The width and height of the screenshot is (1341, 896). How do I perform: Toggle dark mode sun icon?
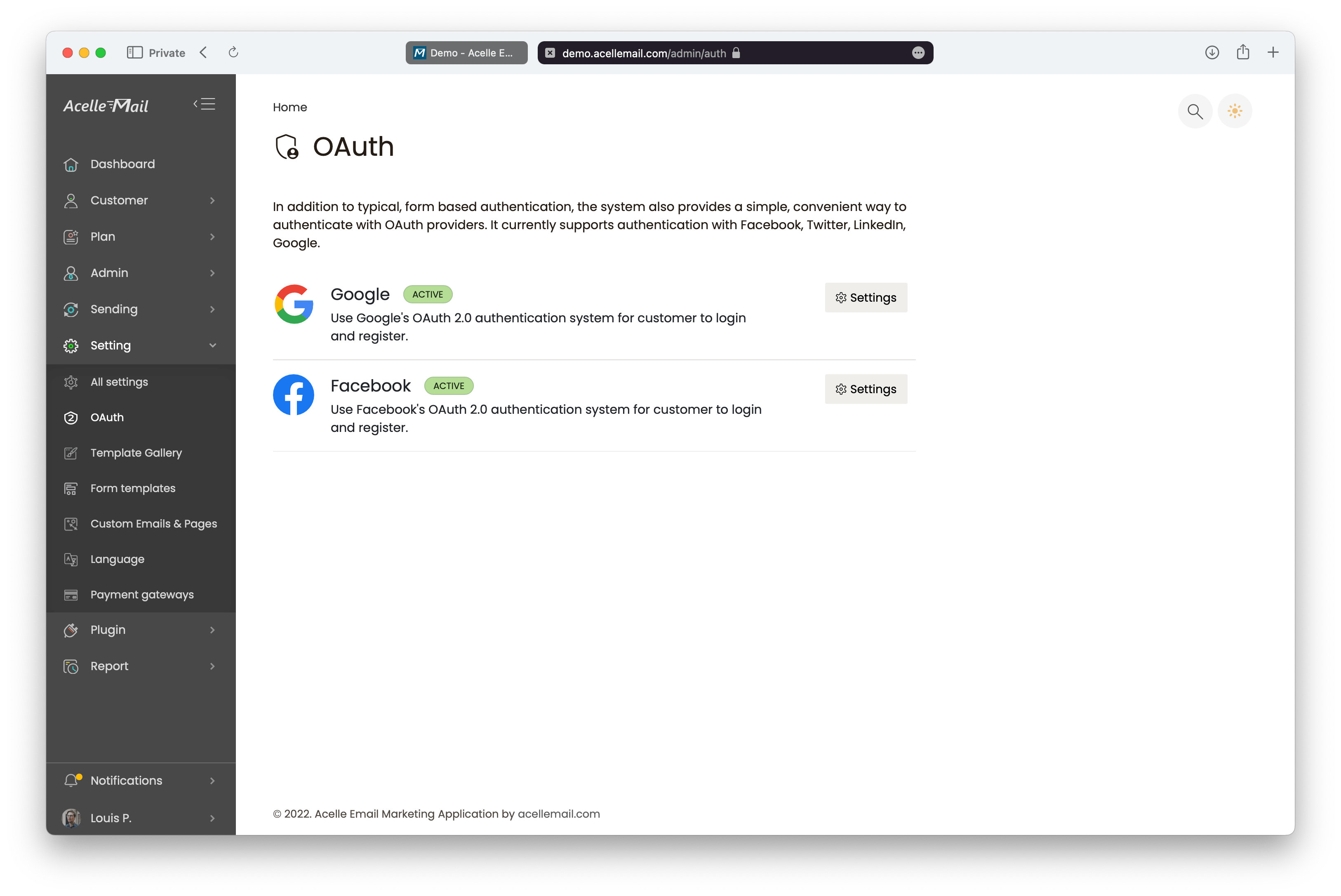[1236, 111]
